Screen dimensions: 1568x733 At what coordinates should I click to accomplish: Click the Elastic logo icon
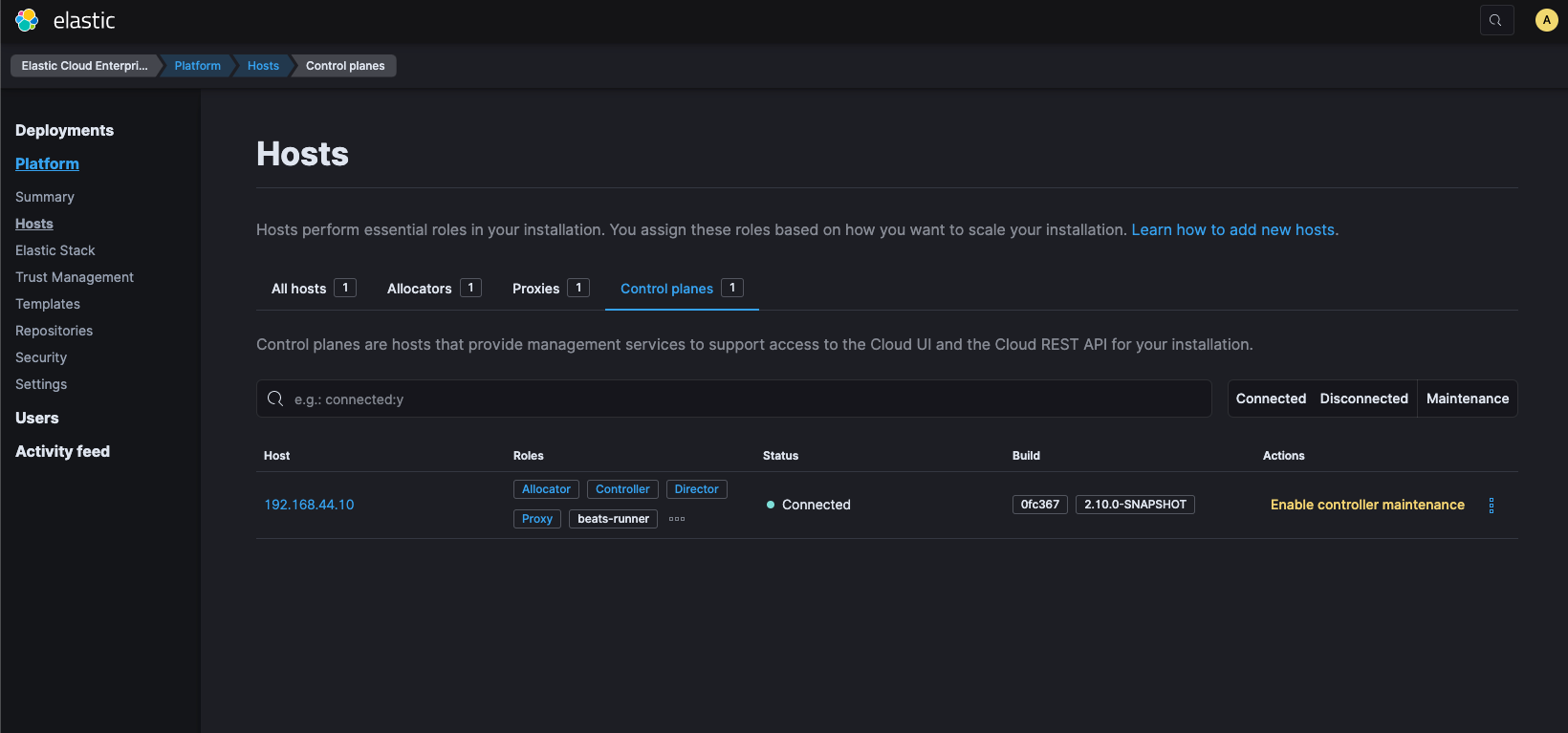(27, 20)
